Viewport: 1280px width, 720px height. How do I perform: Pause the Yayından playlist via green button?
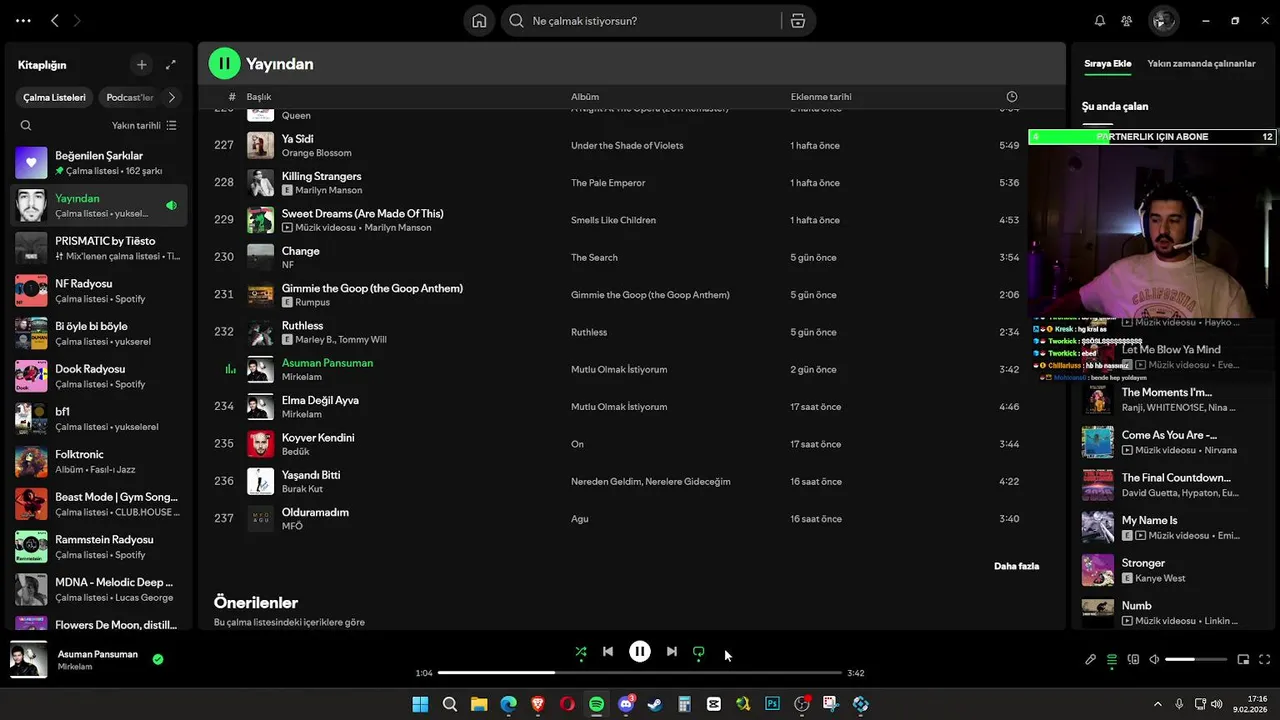click(x=224, y=64)
